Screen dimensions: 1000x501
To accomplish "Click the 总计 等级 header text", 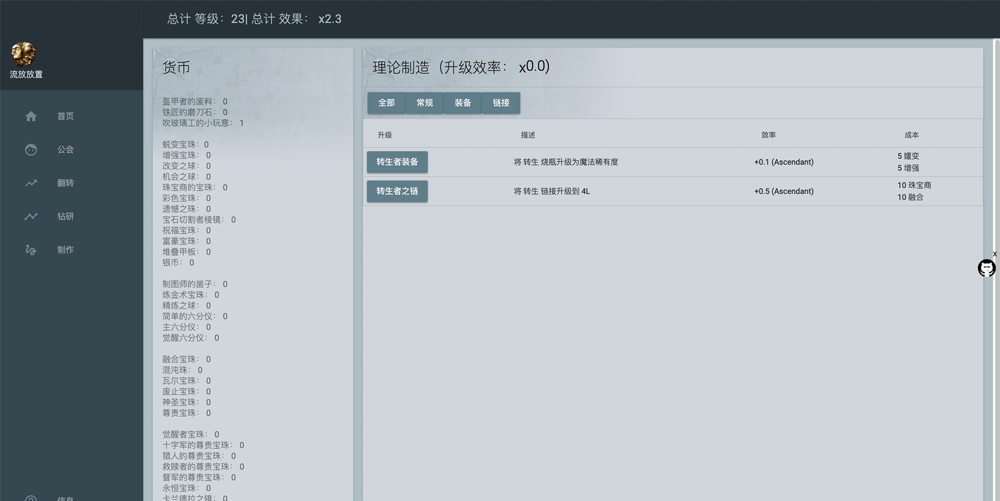I will [x=254, y=19].
